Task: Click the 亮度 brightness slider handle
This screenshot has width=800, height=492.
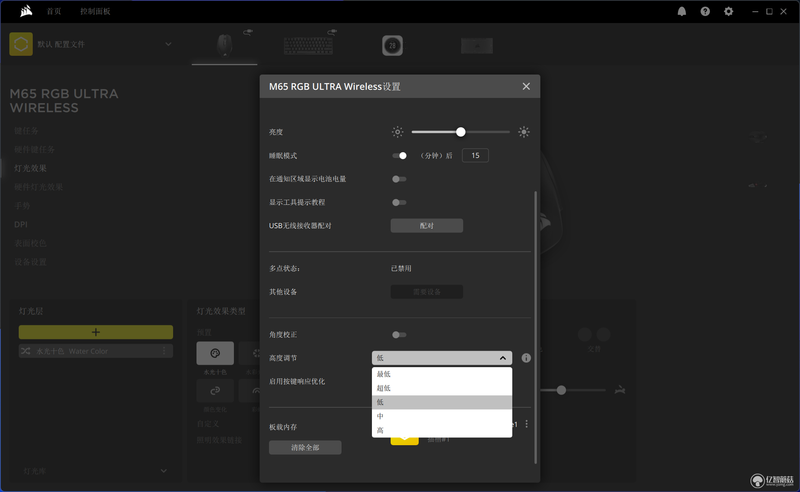Action: pyautogui.click(x=461, y=132)
